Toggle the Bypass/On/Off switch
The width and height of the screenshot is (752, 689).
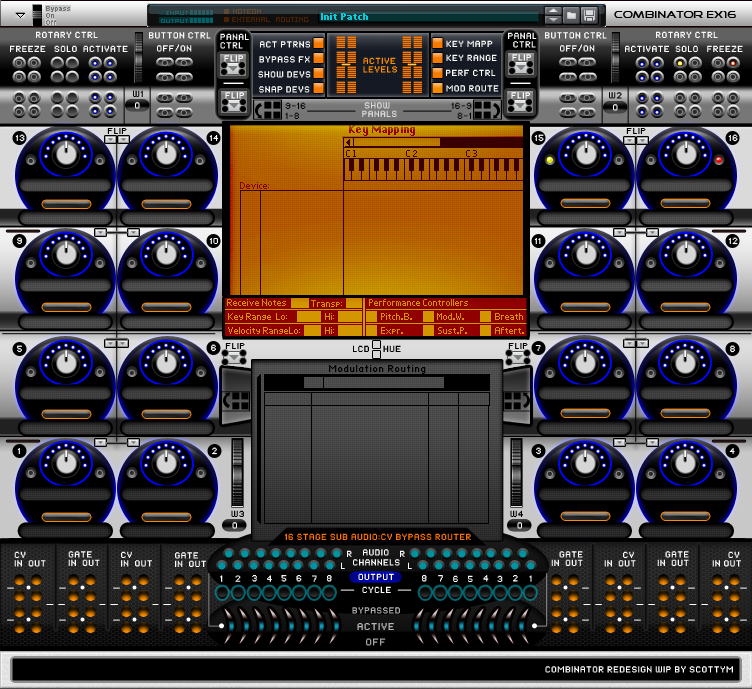click(x=37, y=15)
